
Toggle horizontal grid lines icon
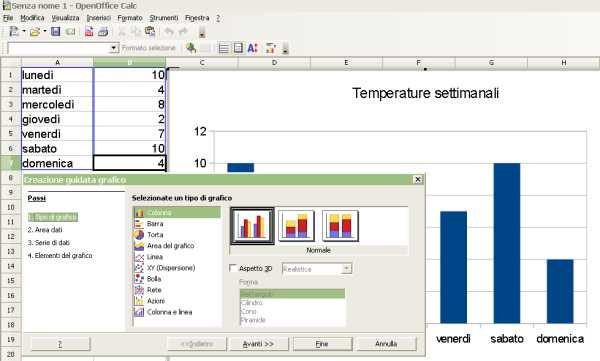pyautogui.click(x=224, y=48)
